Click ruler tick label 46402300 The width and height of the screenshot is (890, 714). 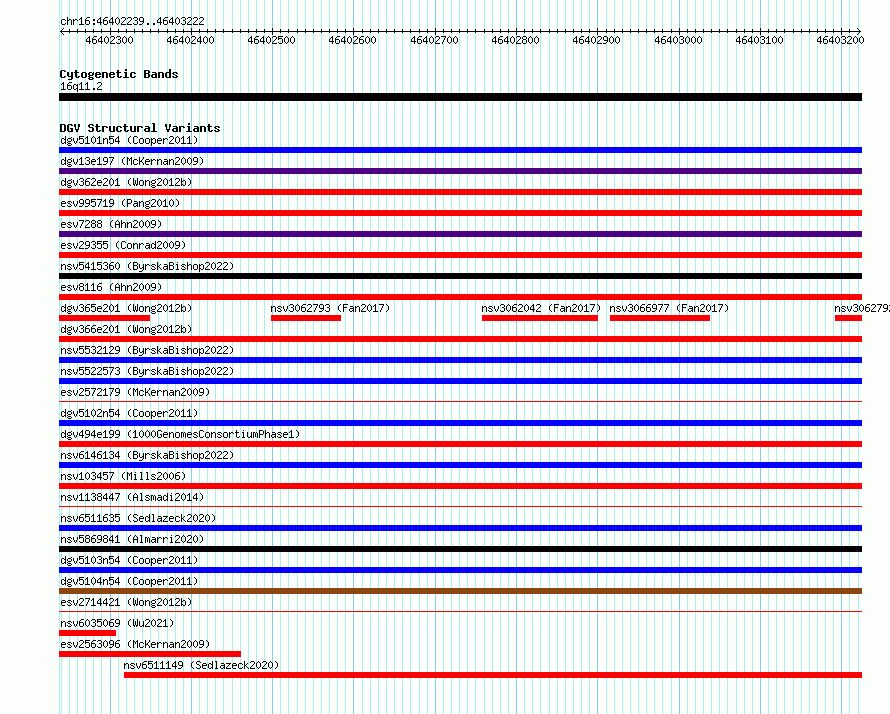pyautogui.click(x=109, y=40)
